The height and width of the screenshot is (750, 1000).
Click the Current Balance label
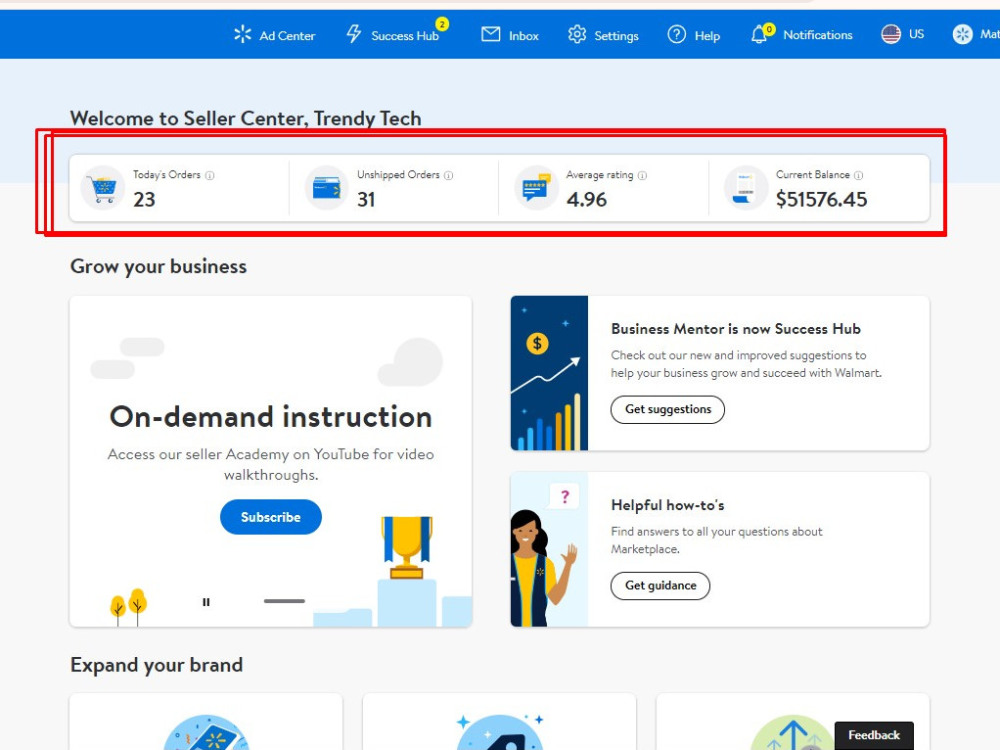click(812, 175)
